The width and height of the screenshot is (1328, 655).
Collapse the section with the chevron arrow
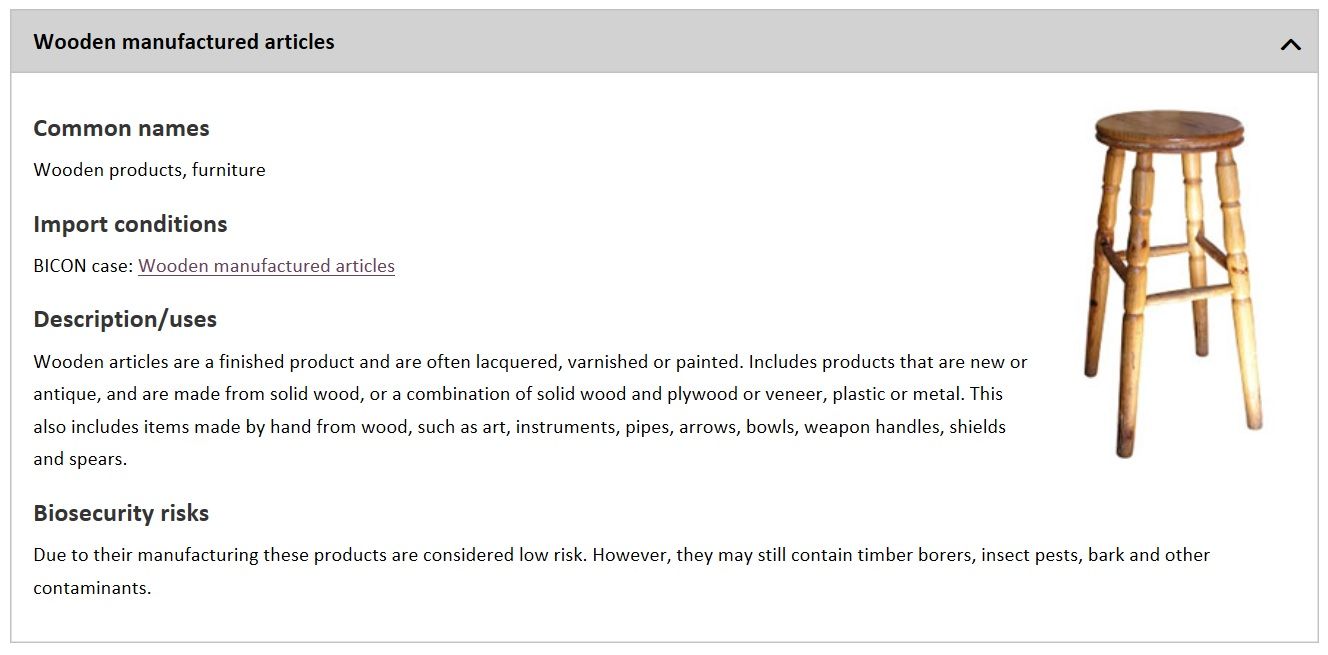(x=1290, y=44)
